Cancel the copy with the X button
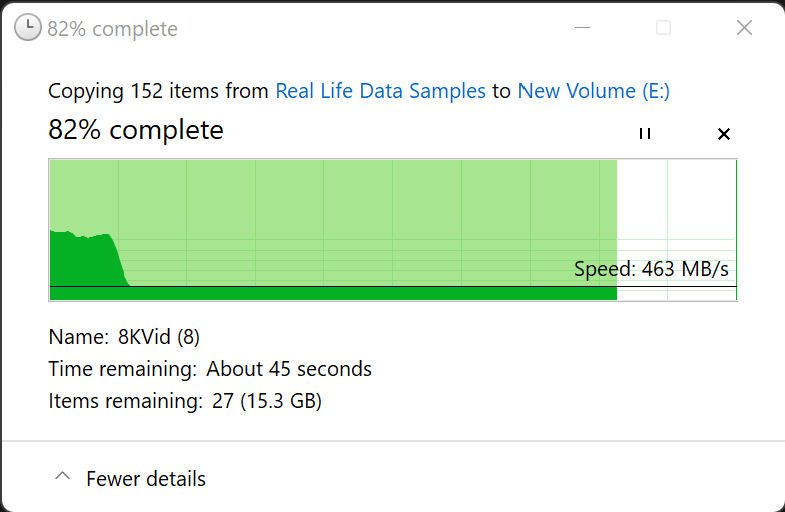 tap(724, 134)
